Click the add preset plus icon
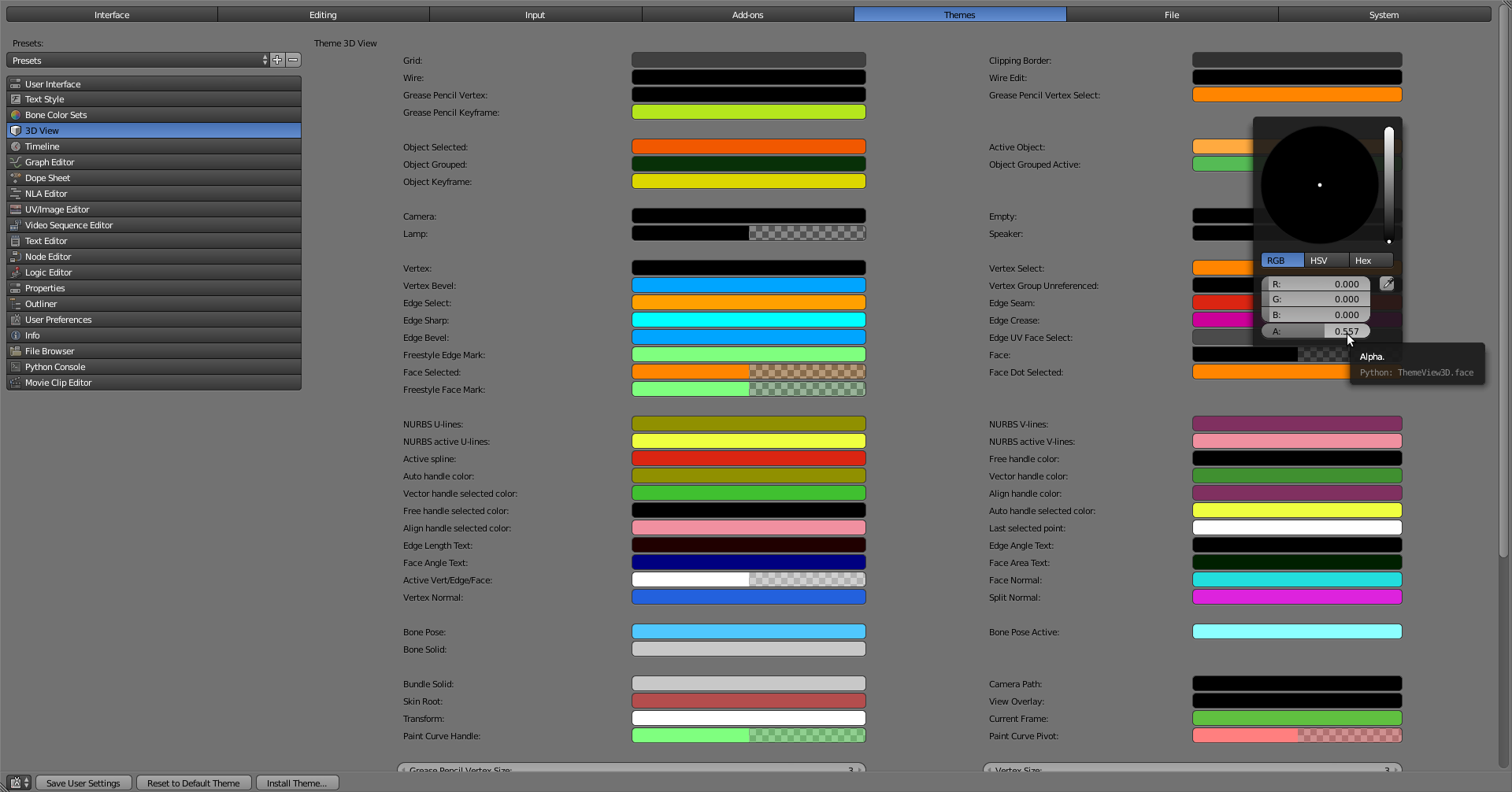Image resolution: width=1512 pixels, height=792 pixels. coord(277,60)
